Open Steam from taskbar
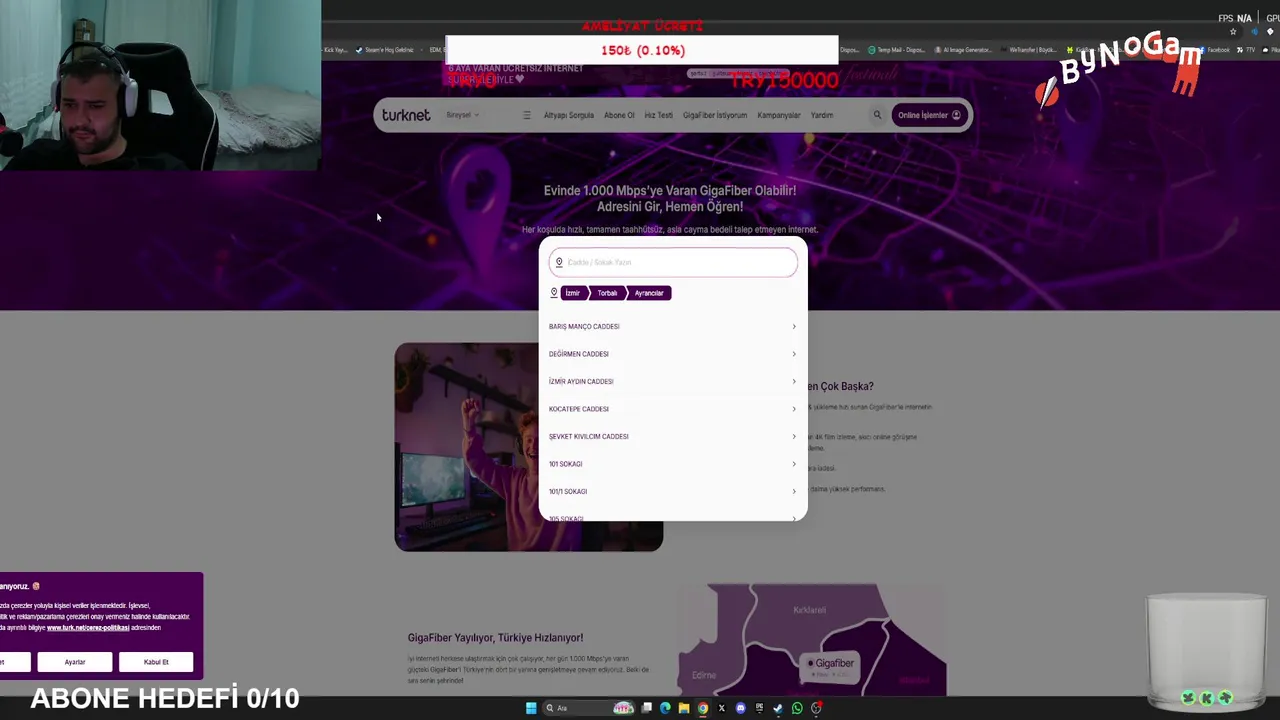The width and height of the screenshot is (1280, 720). tap(778, 708)
